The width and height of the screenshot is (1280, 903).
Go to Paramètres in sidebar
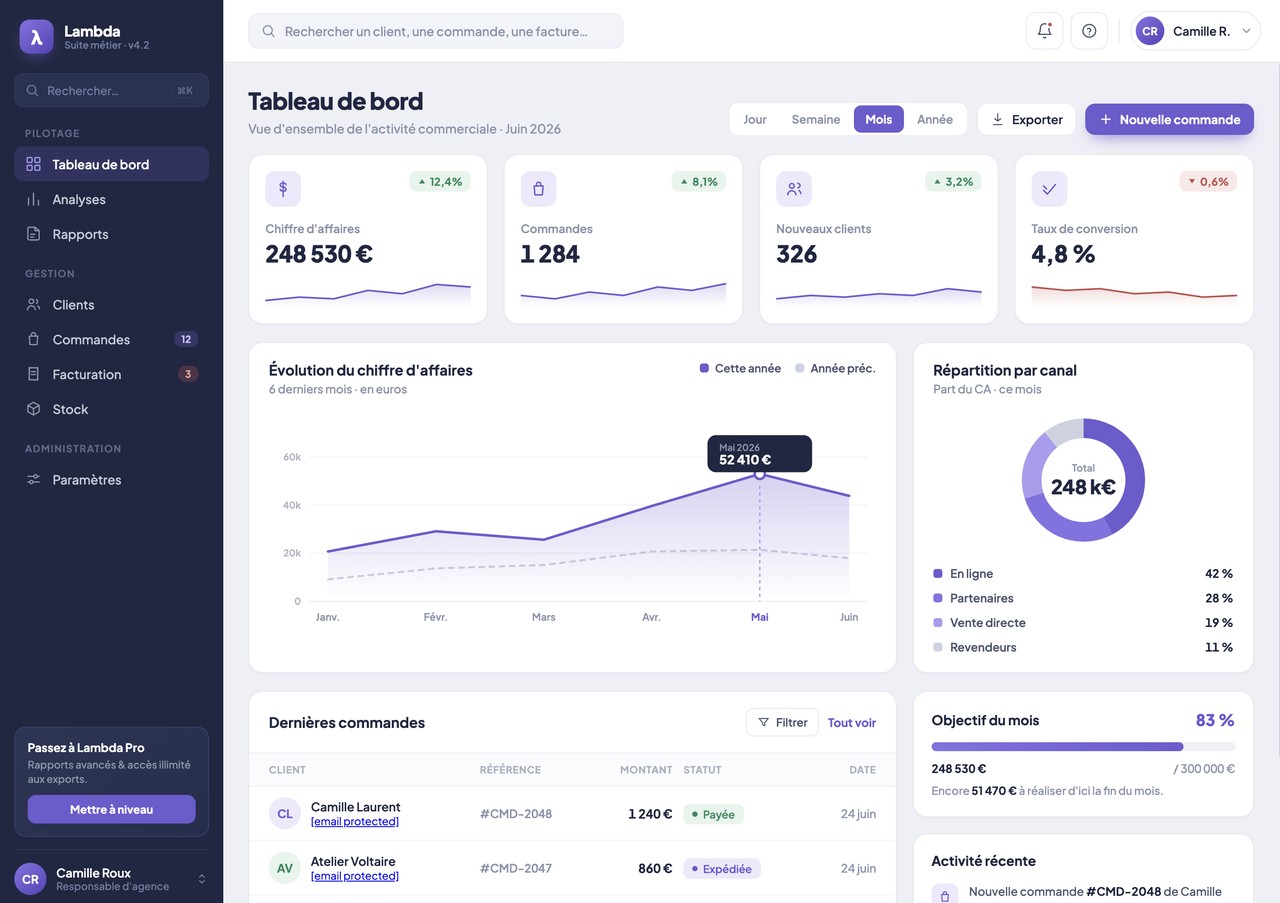[111, 479]
